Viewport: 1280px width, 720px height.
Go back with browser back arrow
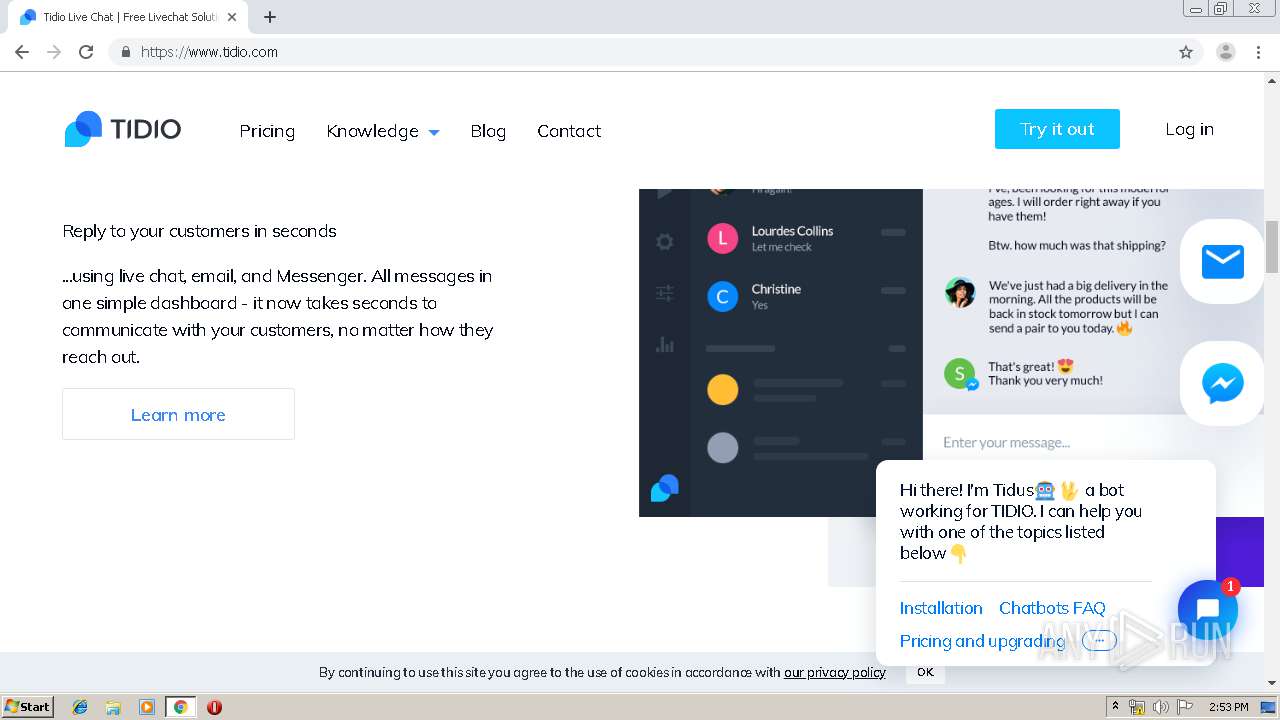point(22,52)
